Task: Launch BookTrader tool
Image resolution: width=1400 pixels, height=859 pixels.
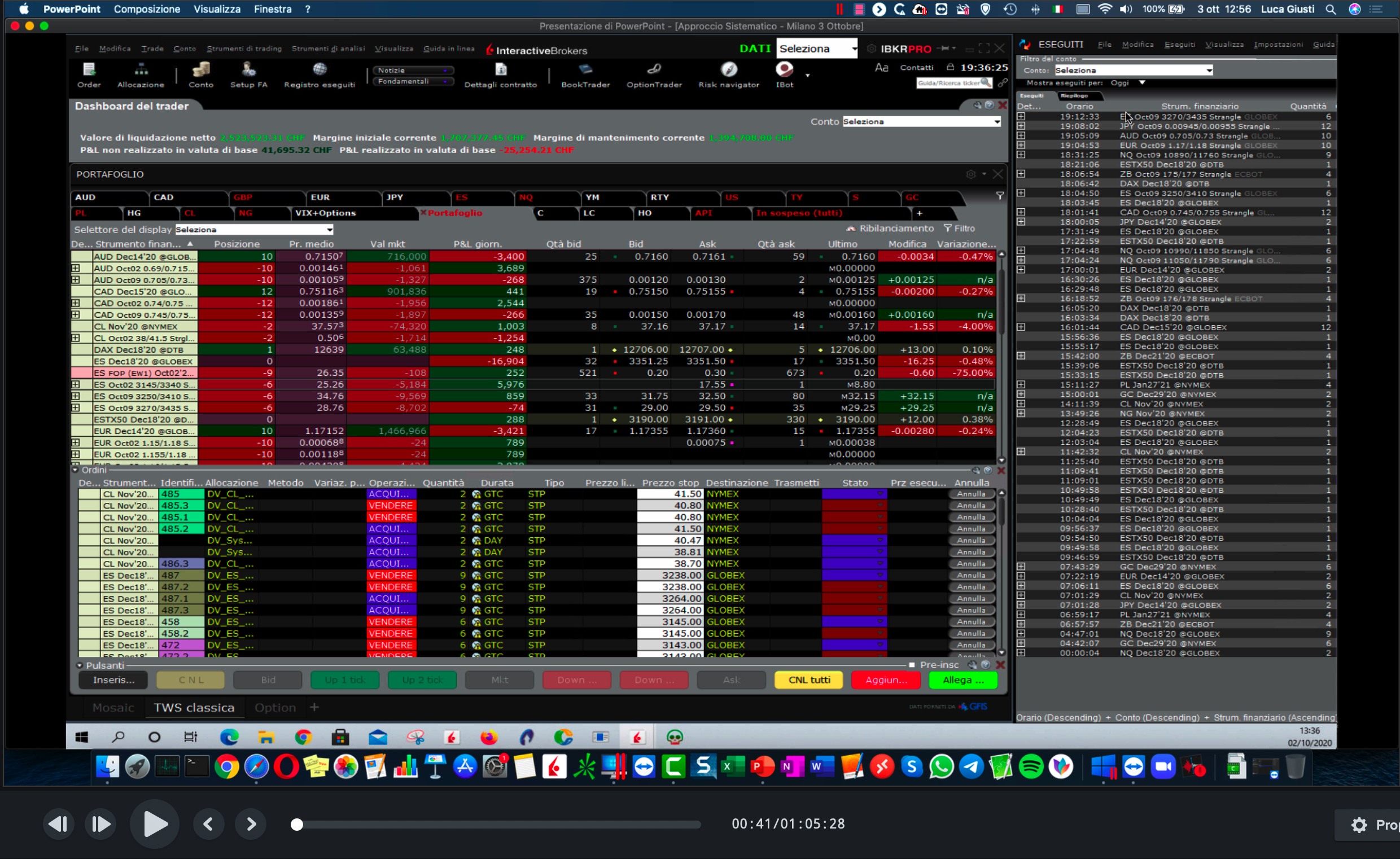Action: 585,75
